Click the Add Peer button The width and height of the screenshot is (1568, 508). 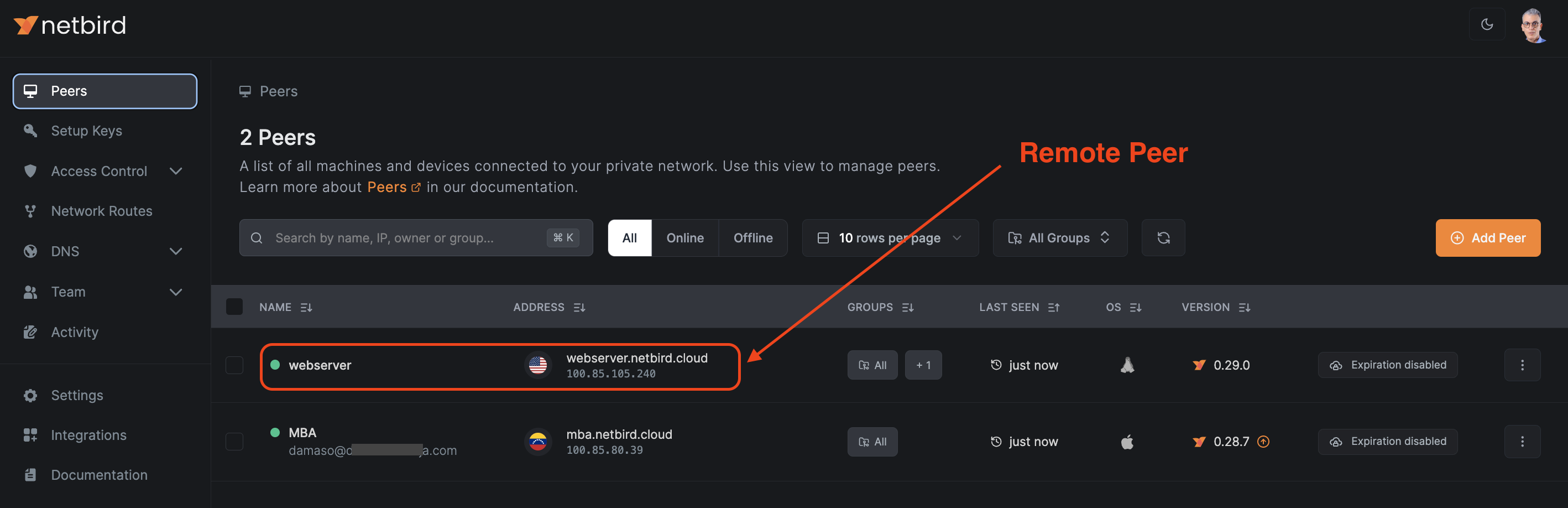point(1488,237)
